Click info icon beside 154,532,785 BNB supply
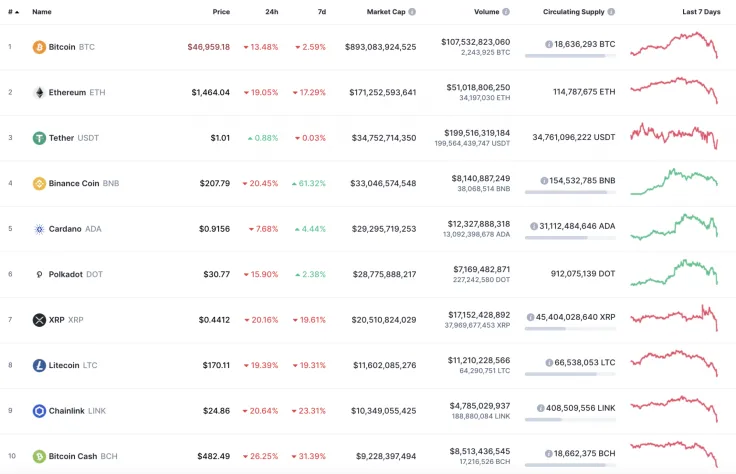Screen dimensions: 736x474 pos(544,181)
